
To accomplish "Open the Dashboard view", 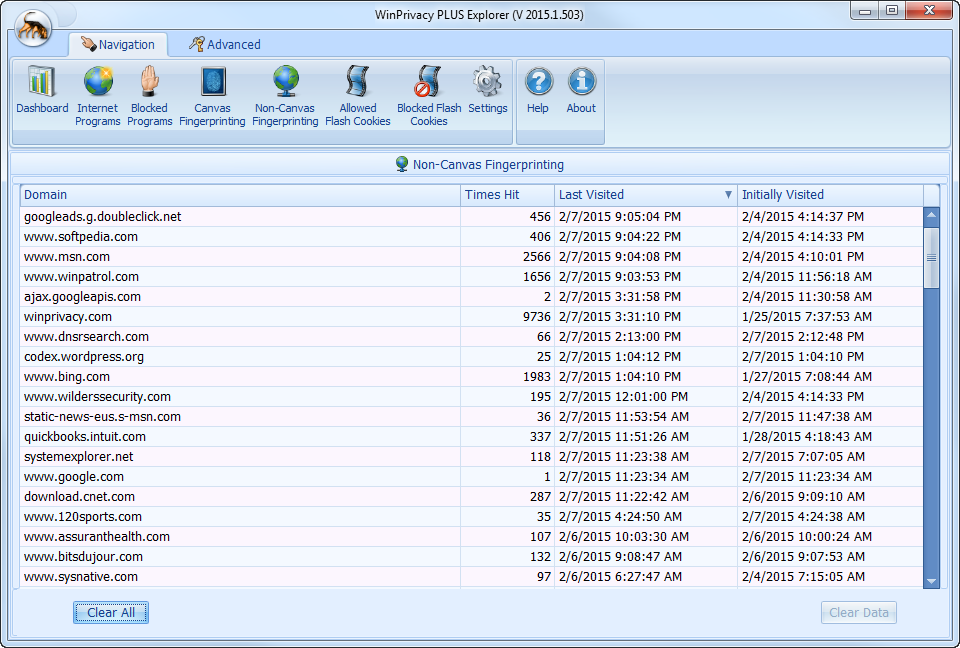I will (42, 91).
